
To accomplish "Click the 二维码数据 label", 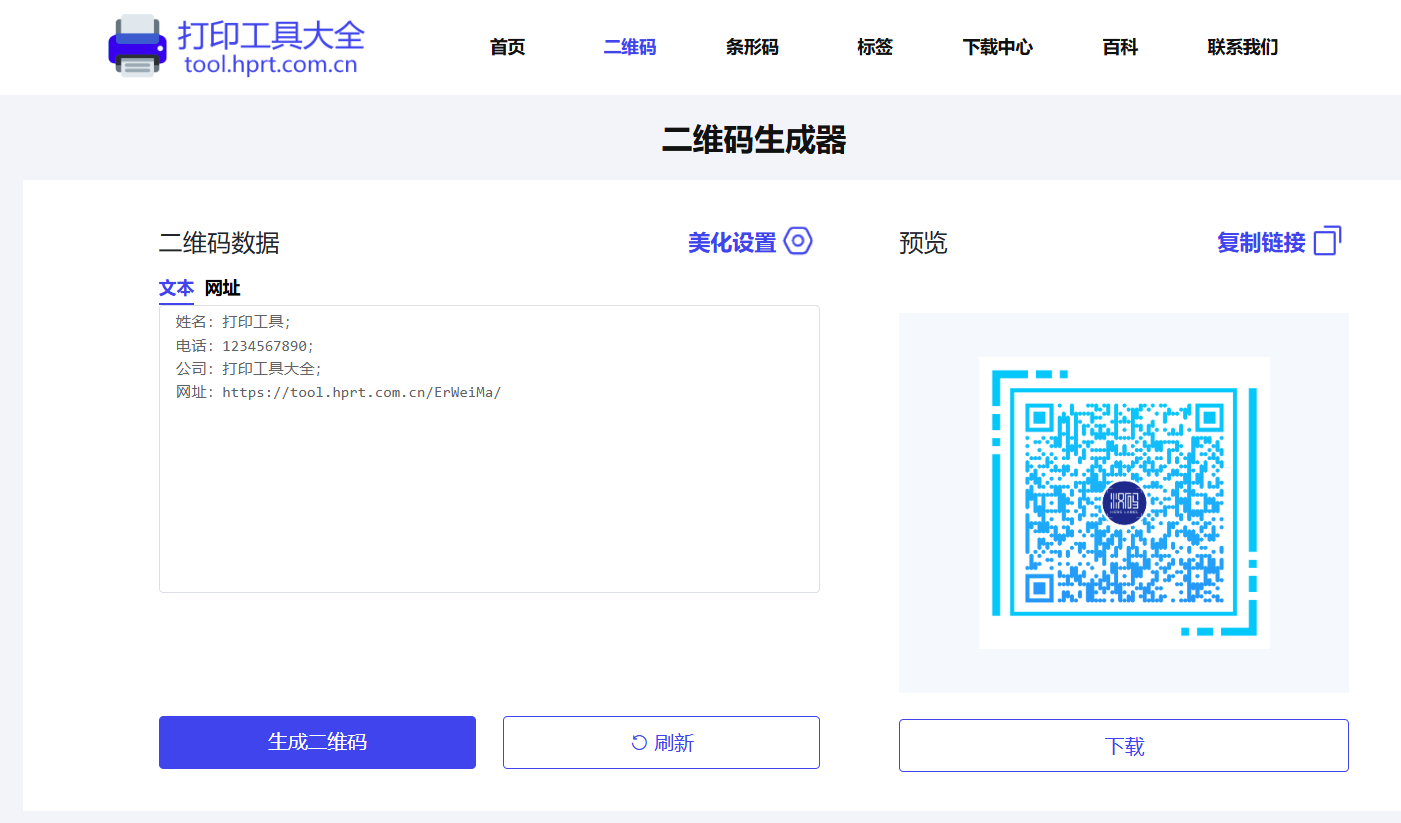I will pyautogui.click(x=219, y=243).
